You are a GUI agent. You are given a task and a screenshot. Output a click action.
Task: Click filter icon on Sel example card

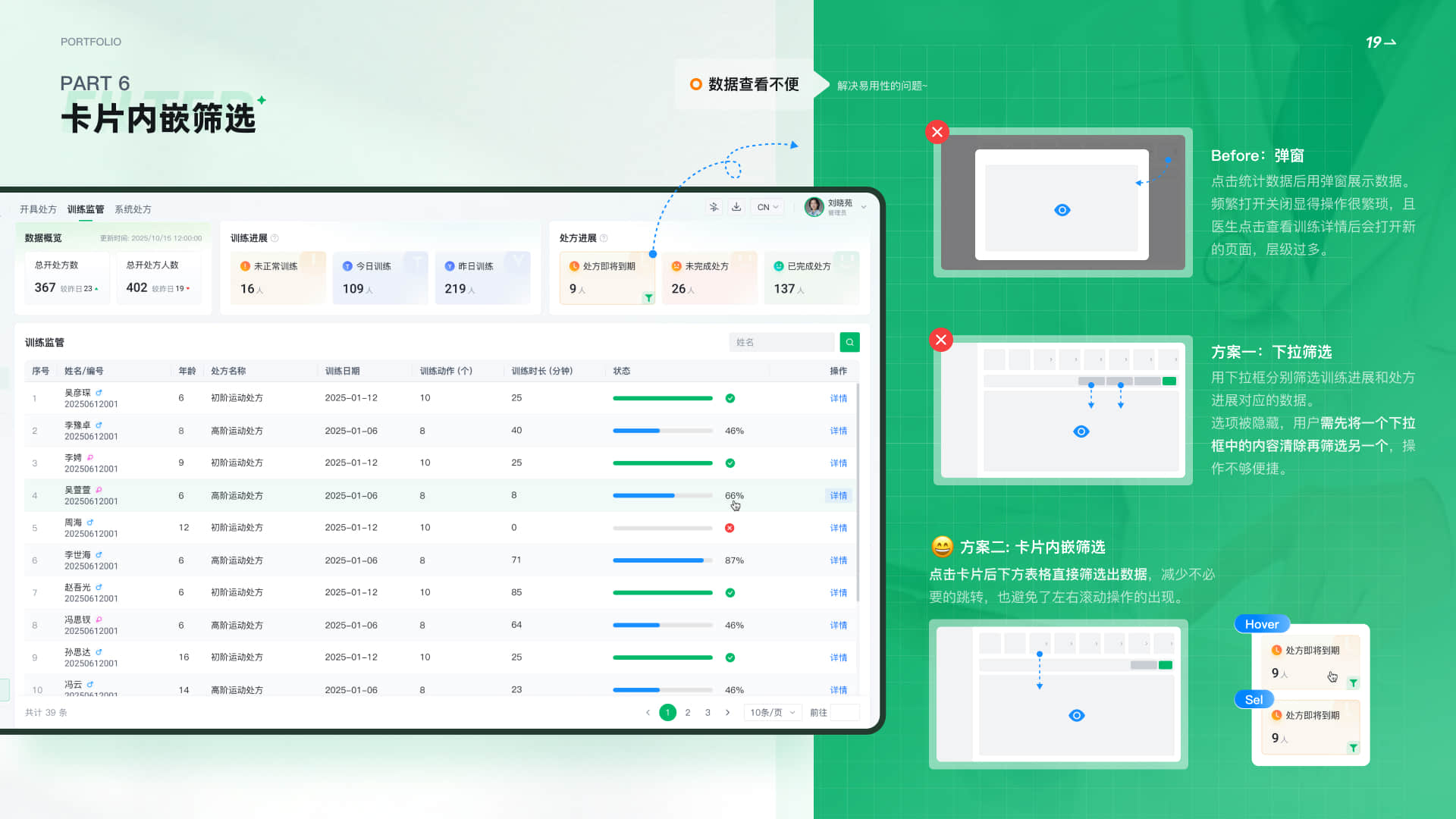point(1353,748)
